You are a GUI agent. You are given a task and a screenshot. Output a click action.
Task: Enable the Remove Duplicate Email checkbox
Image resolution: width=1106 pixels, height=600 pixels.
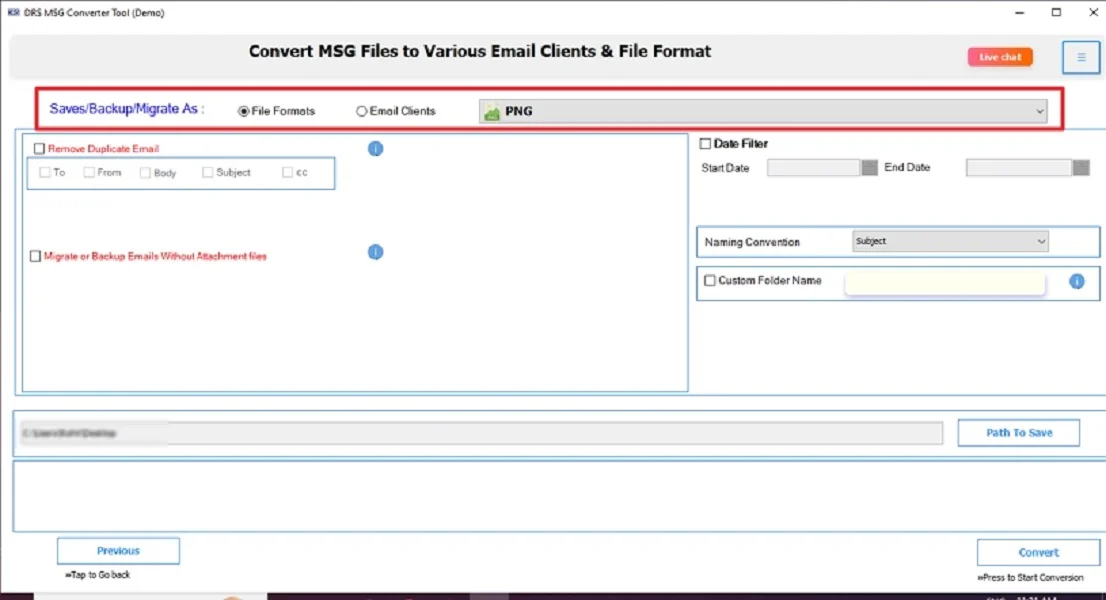coord(40,148)
